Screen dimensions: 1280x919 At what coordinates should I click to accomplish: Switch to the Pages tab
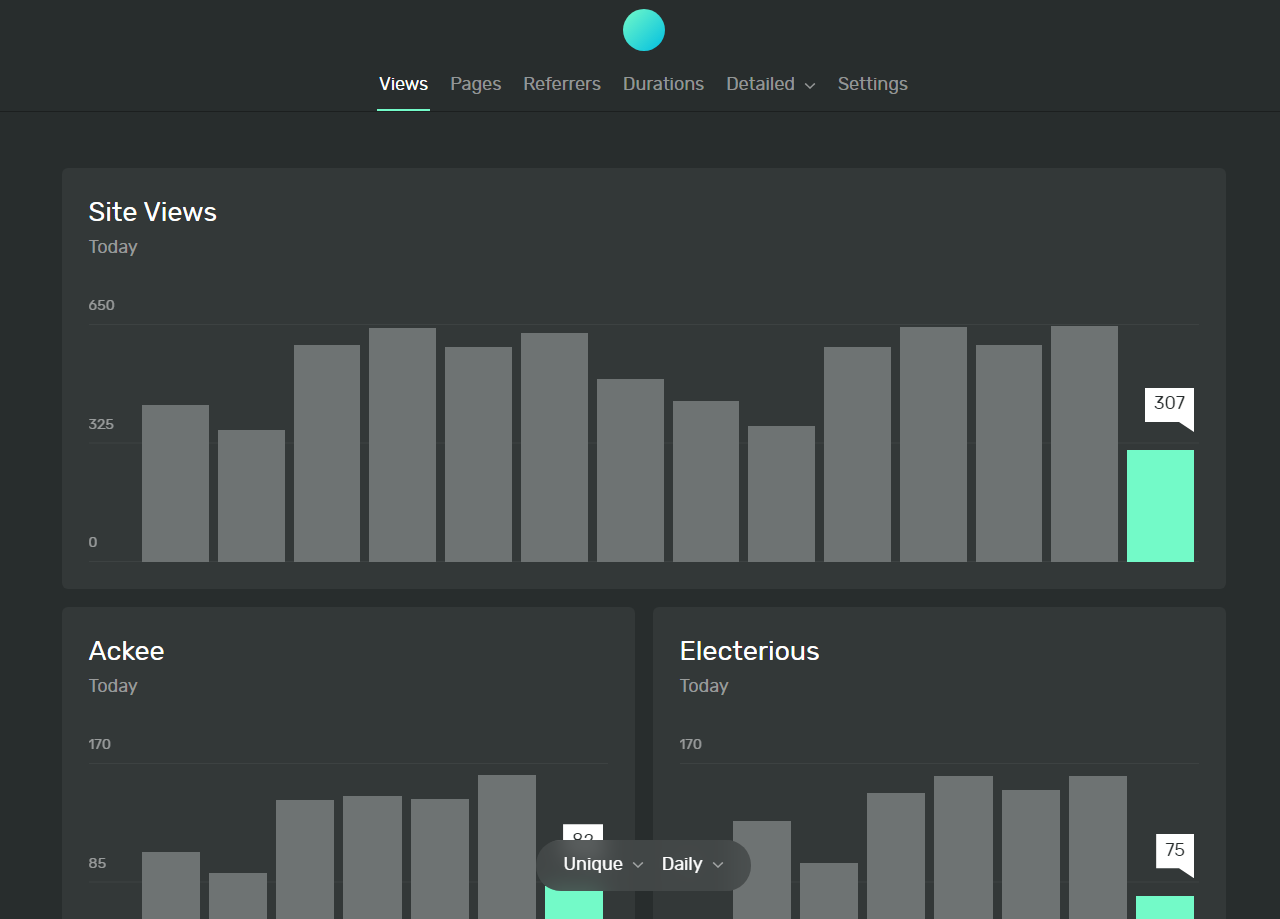point(475,84)
